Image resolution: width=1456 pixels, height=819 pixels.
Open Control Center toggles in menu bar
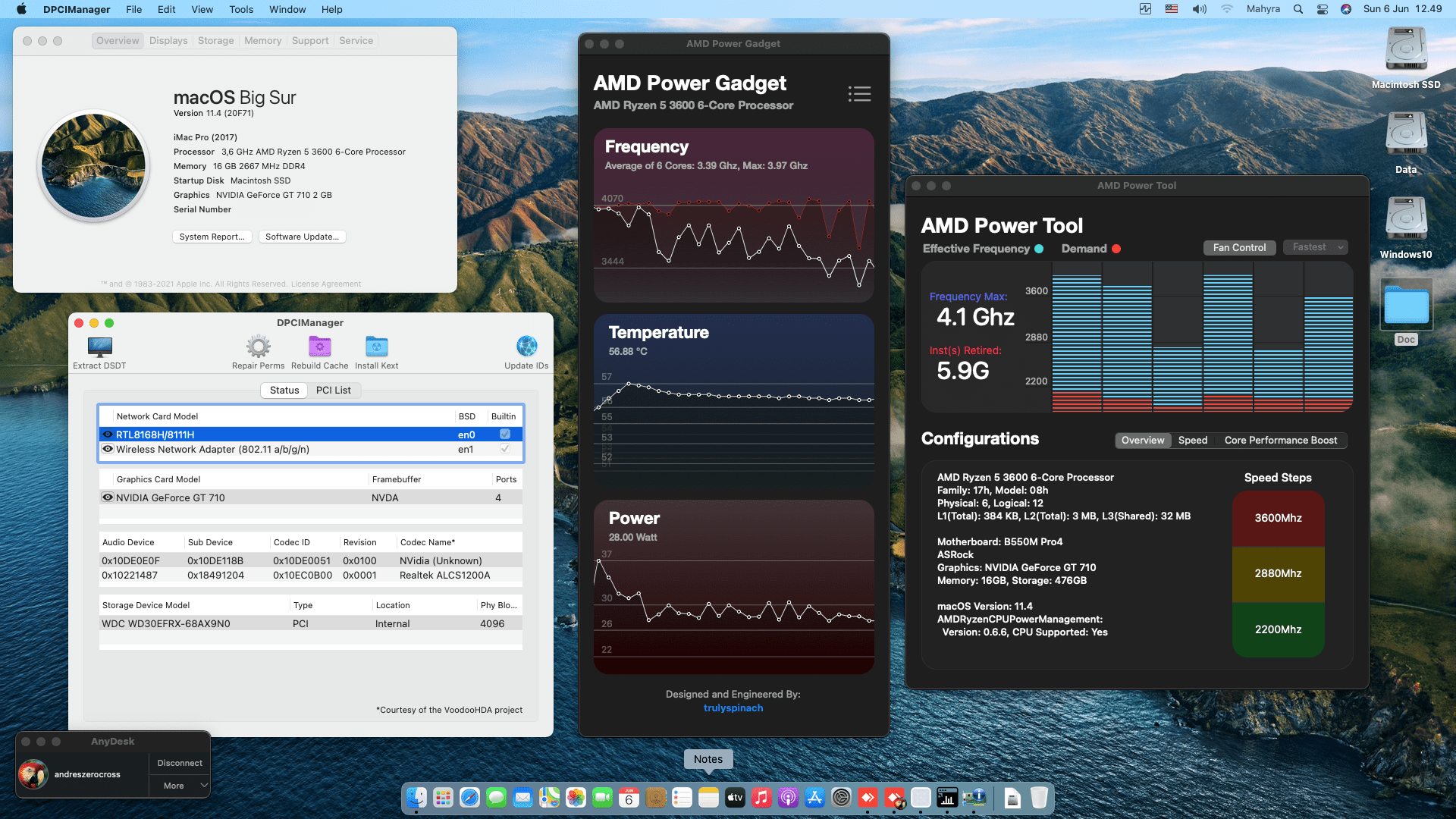click(1323, 9)
